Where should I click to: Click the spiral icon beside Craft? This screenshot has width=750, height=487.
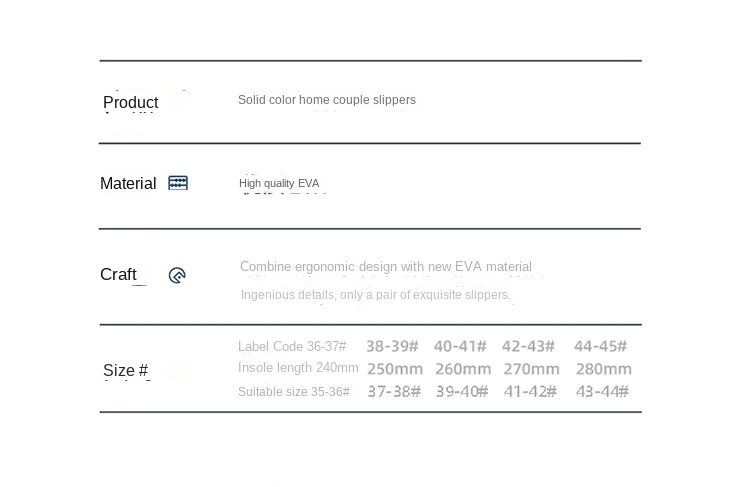(177, 275)
